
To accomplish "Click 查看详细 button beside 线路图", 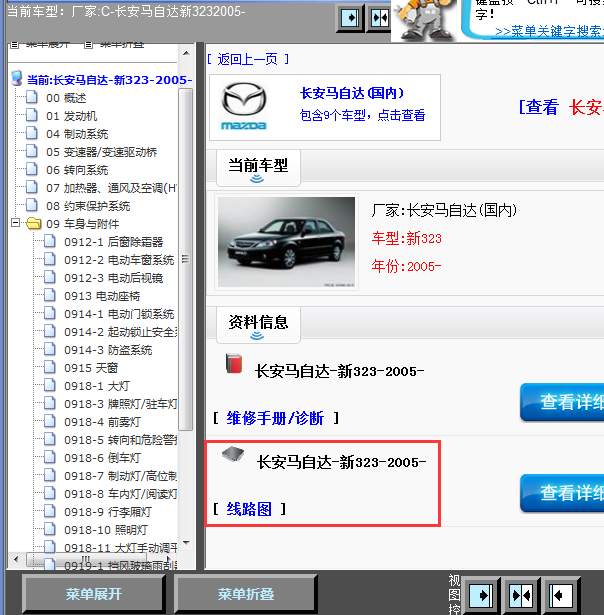I will 562,493.
